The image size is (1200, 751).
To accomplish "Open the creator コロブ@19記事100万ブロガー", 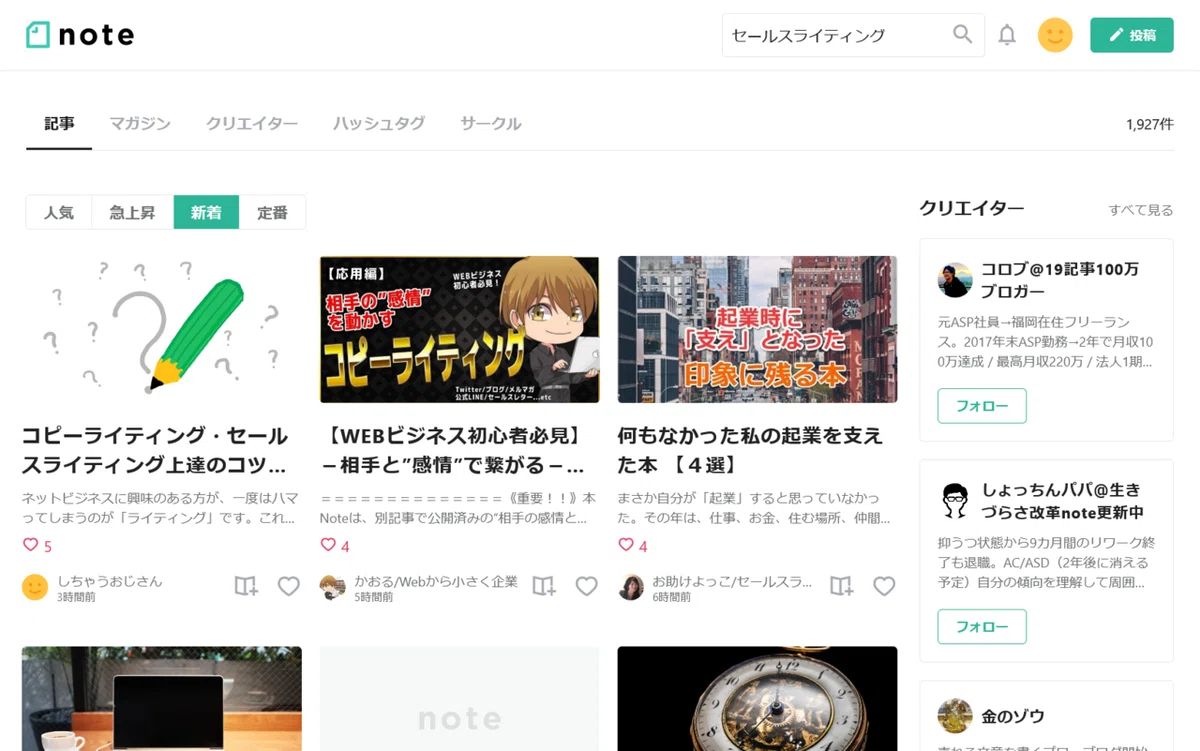I will [x=1060, y=280].
